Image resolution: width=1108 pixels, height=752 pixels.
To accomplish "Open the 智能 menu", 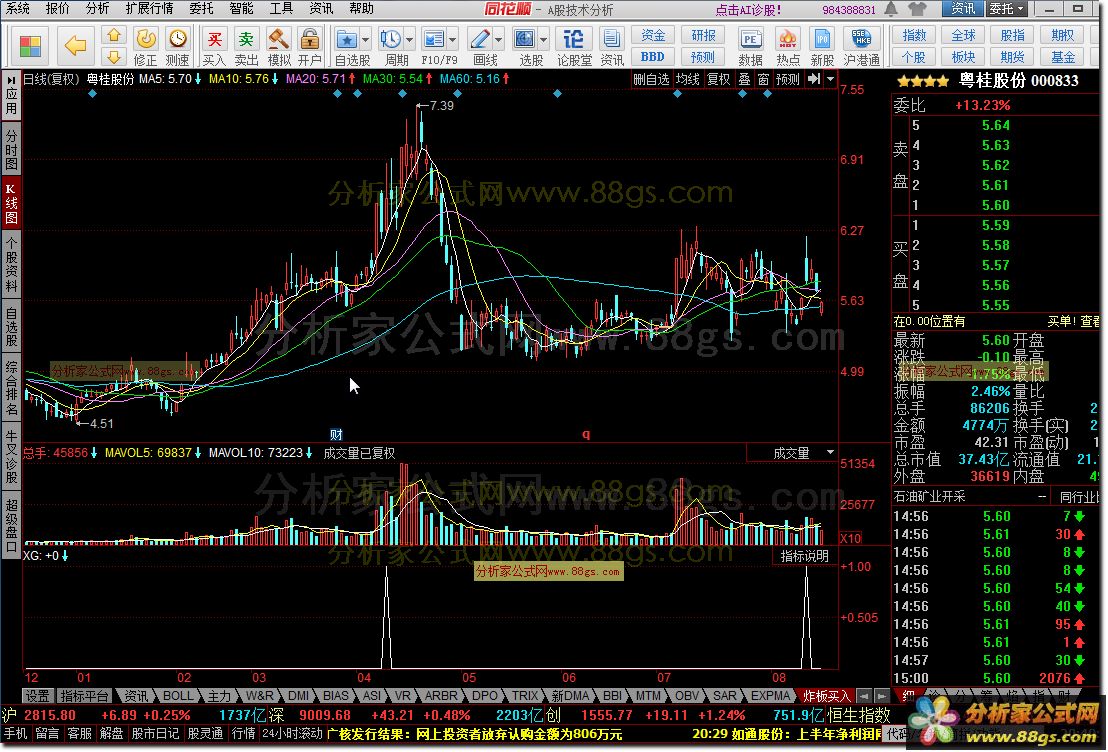I will pyautogui.click(x=241, y=8).
